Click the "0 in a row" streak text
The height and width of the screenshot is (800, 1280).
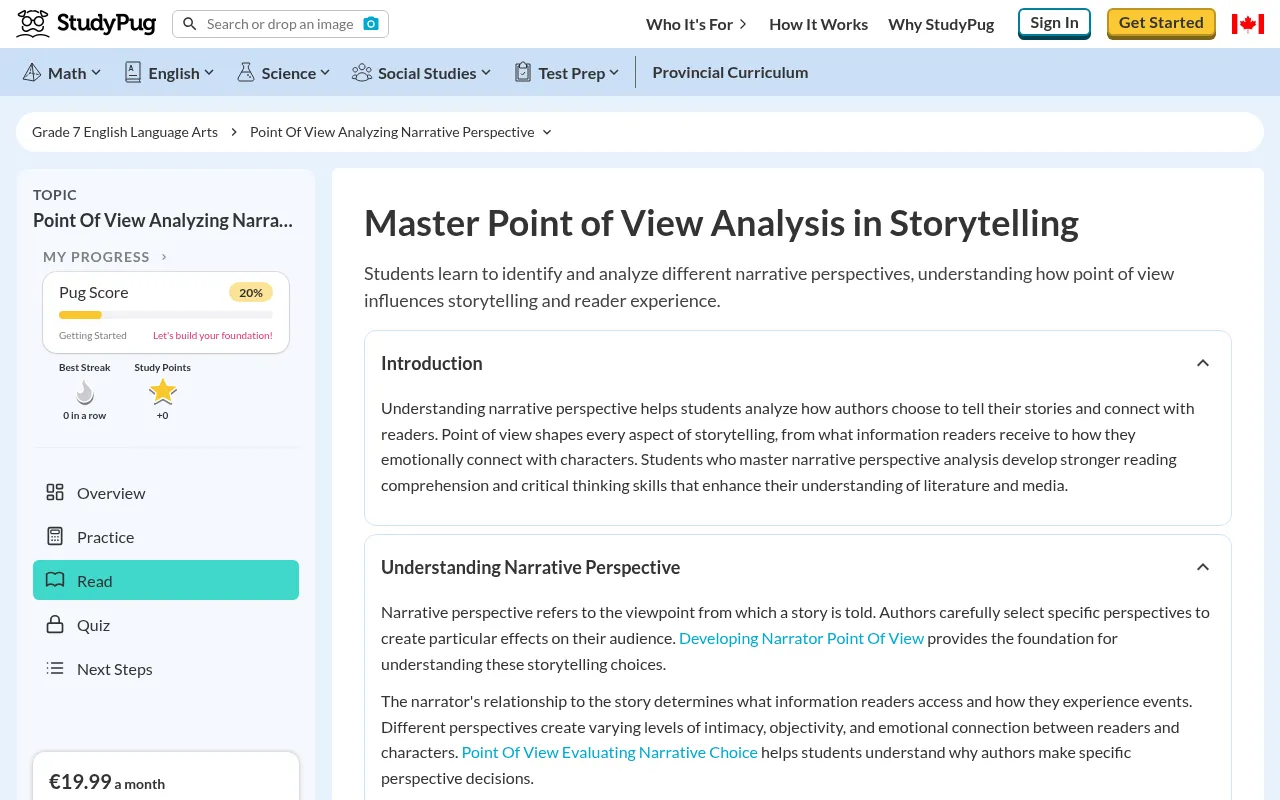pos(85,415)
